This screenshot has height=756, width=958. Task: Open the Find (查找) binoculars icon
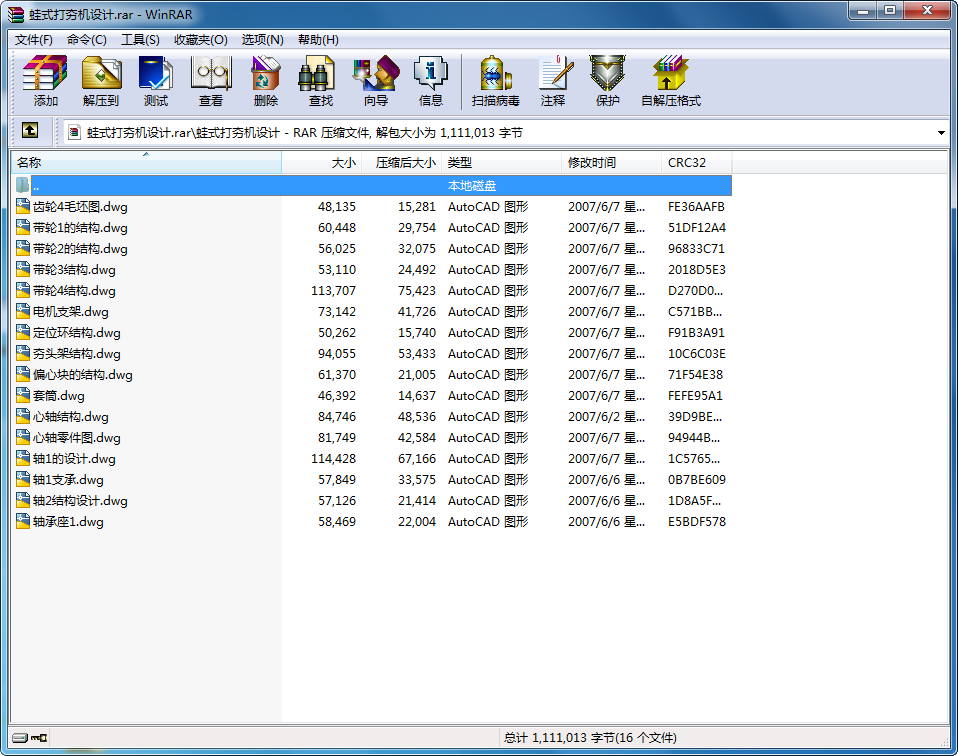coord(320,81)
